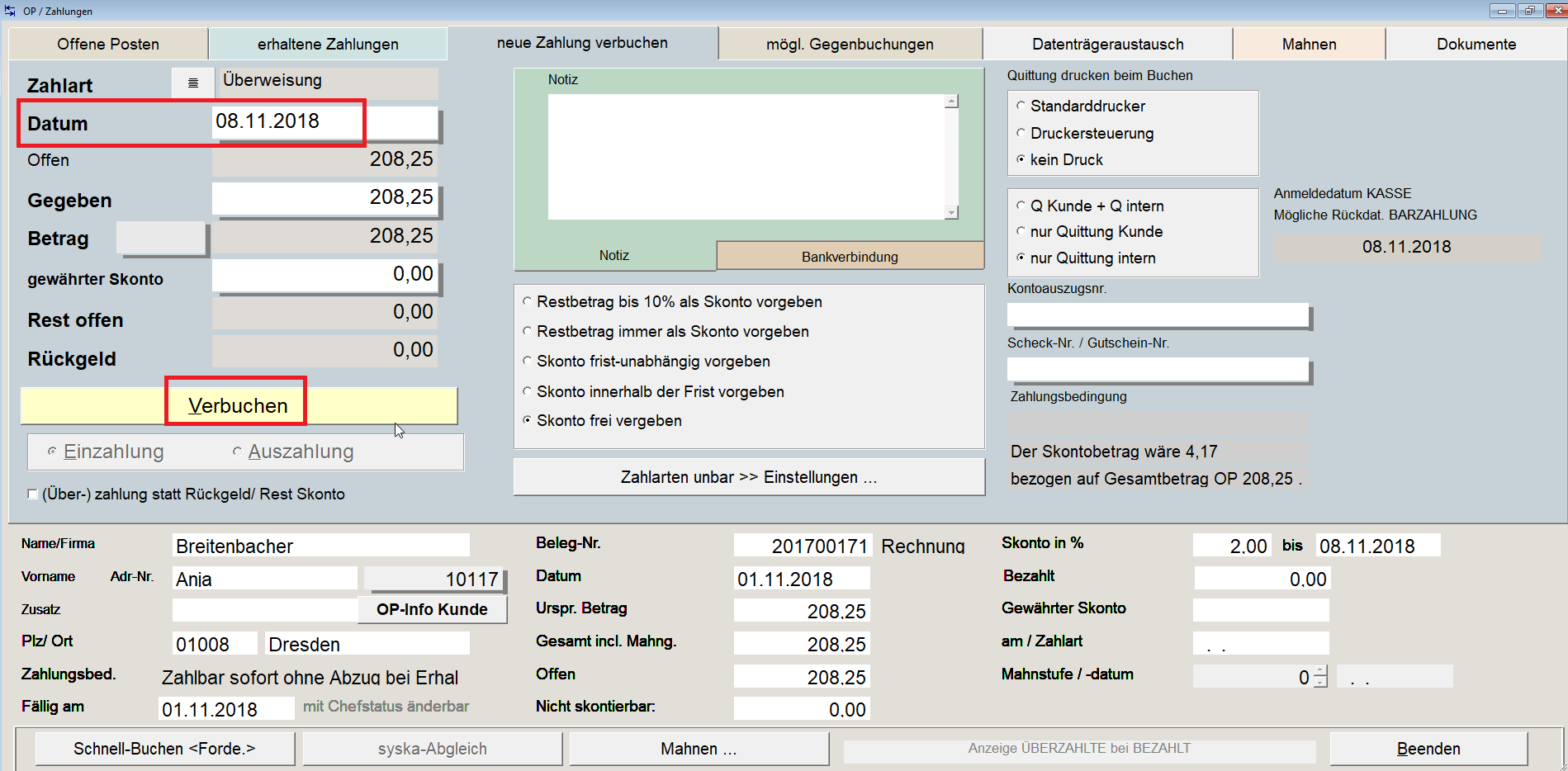
Task: Click the Gegeben amount field
Action: (324, 197)
